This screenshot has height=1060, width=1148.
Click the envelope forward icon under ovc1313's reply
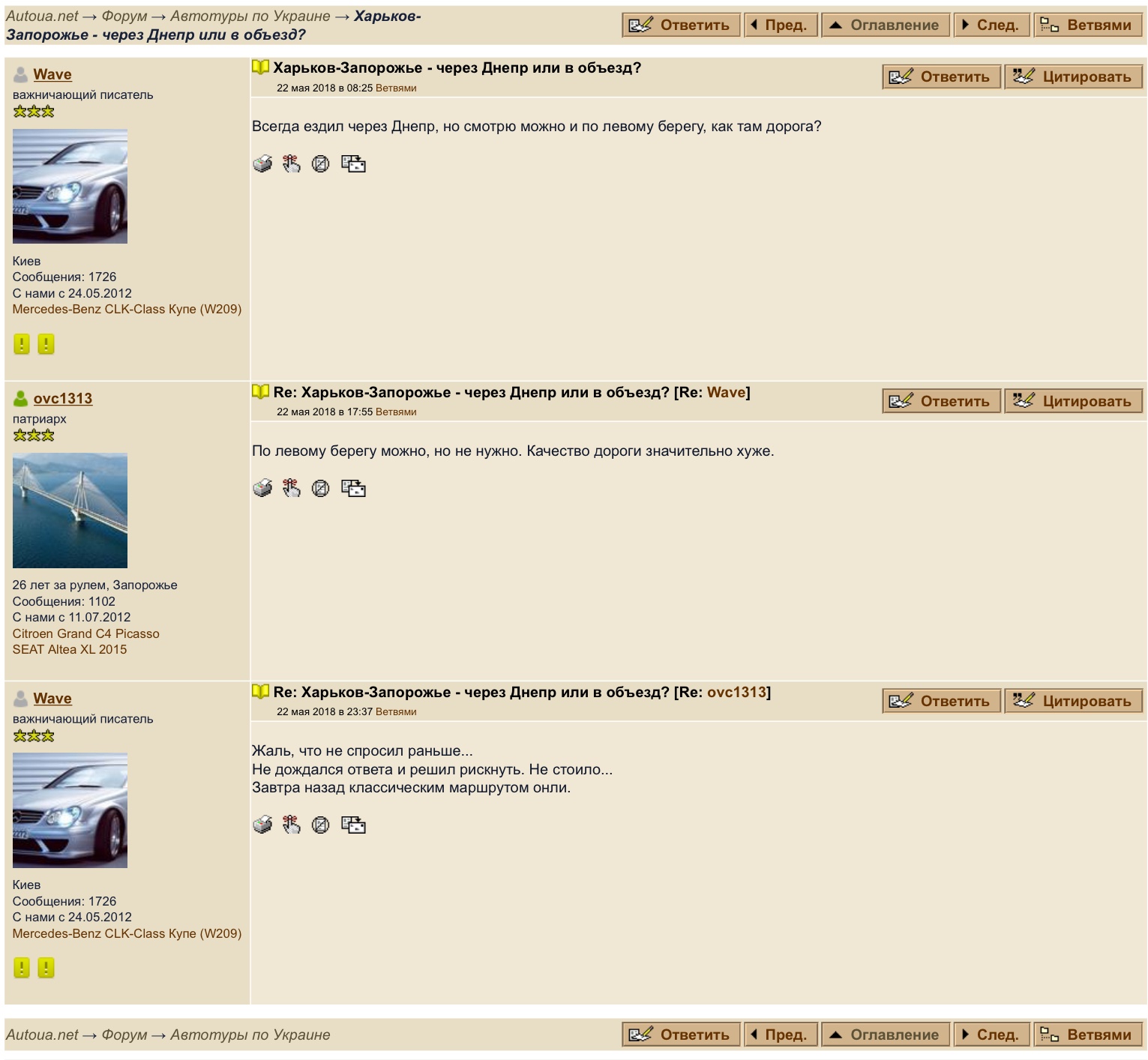353,488
